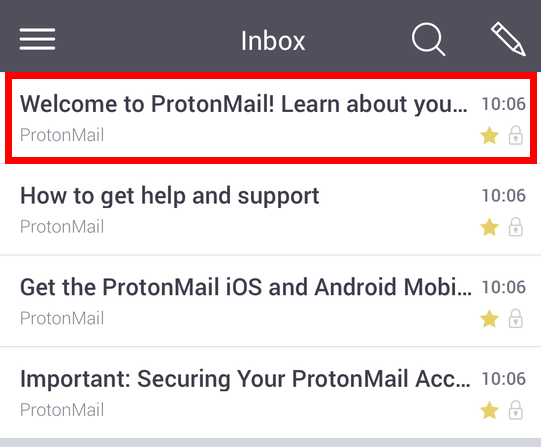Compose new email with pencil icon
This screenshot has width=541, height=447.
(x=508, y=39)
